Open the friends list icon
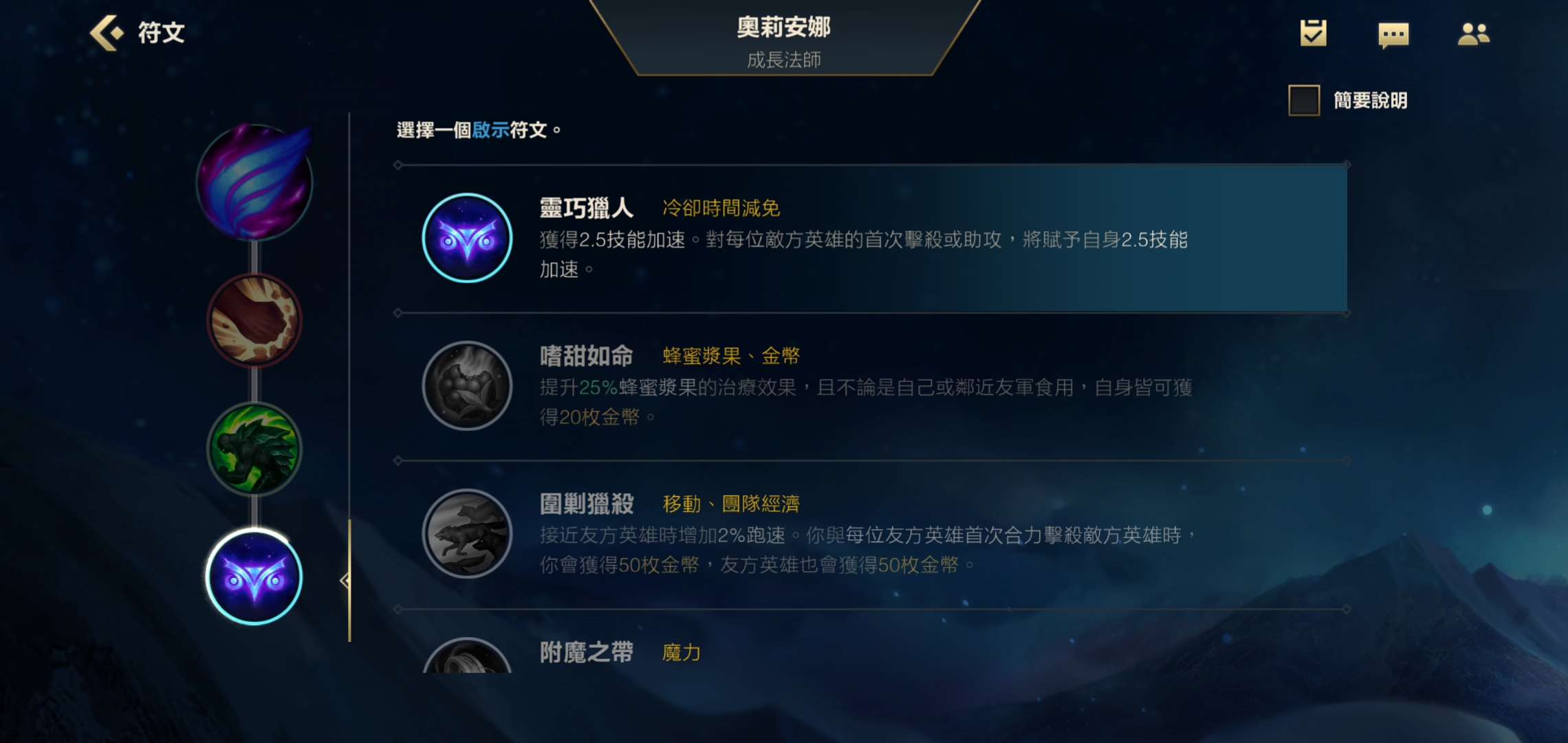Image resolution: width=1568 pixels, height=743 pixels. (x=1473, y=34)
